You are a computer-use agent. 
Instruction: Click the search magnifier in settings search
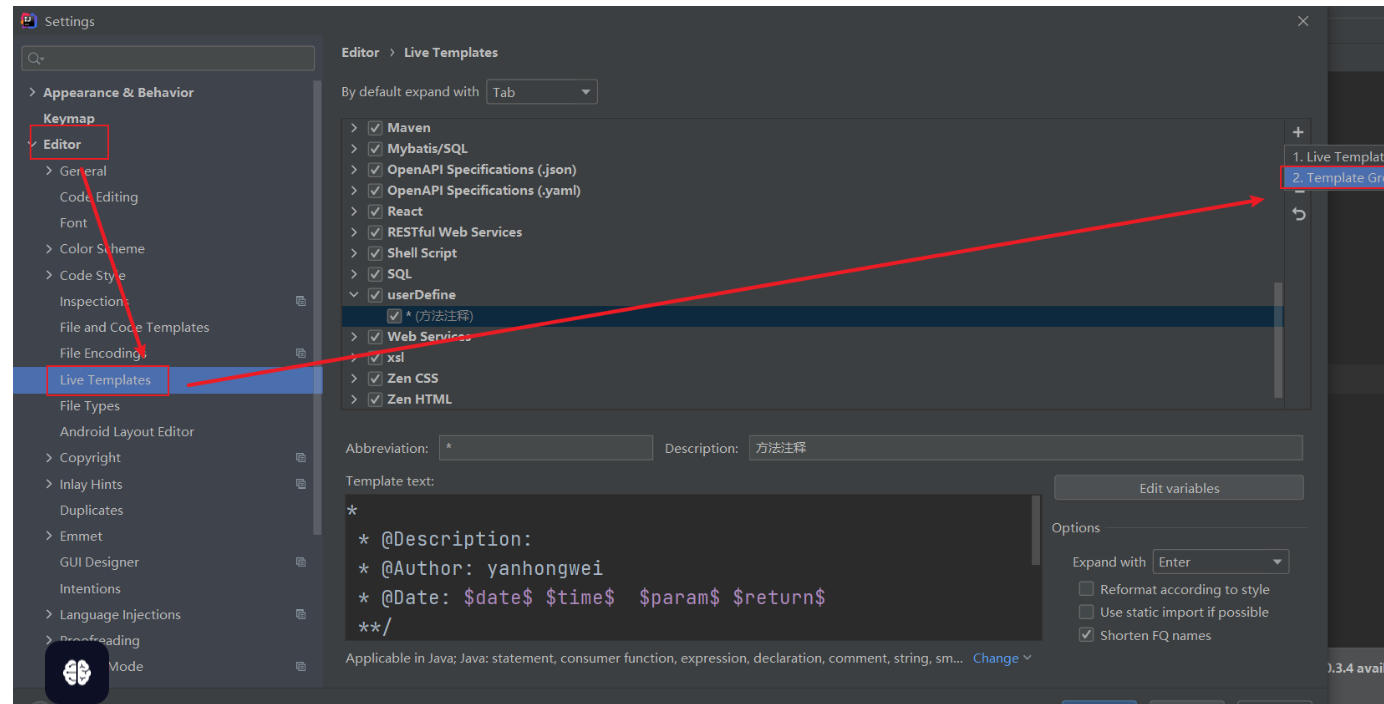point(35,59)
